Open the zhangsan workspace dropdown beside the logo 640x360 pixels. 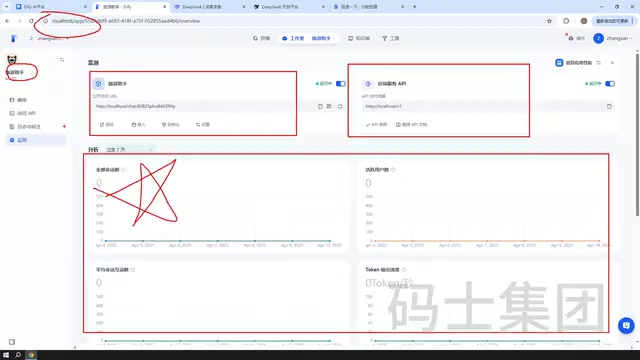click(x=49, y=38)
